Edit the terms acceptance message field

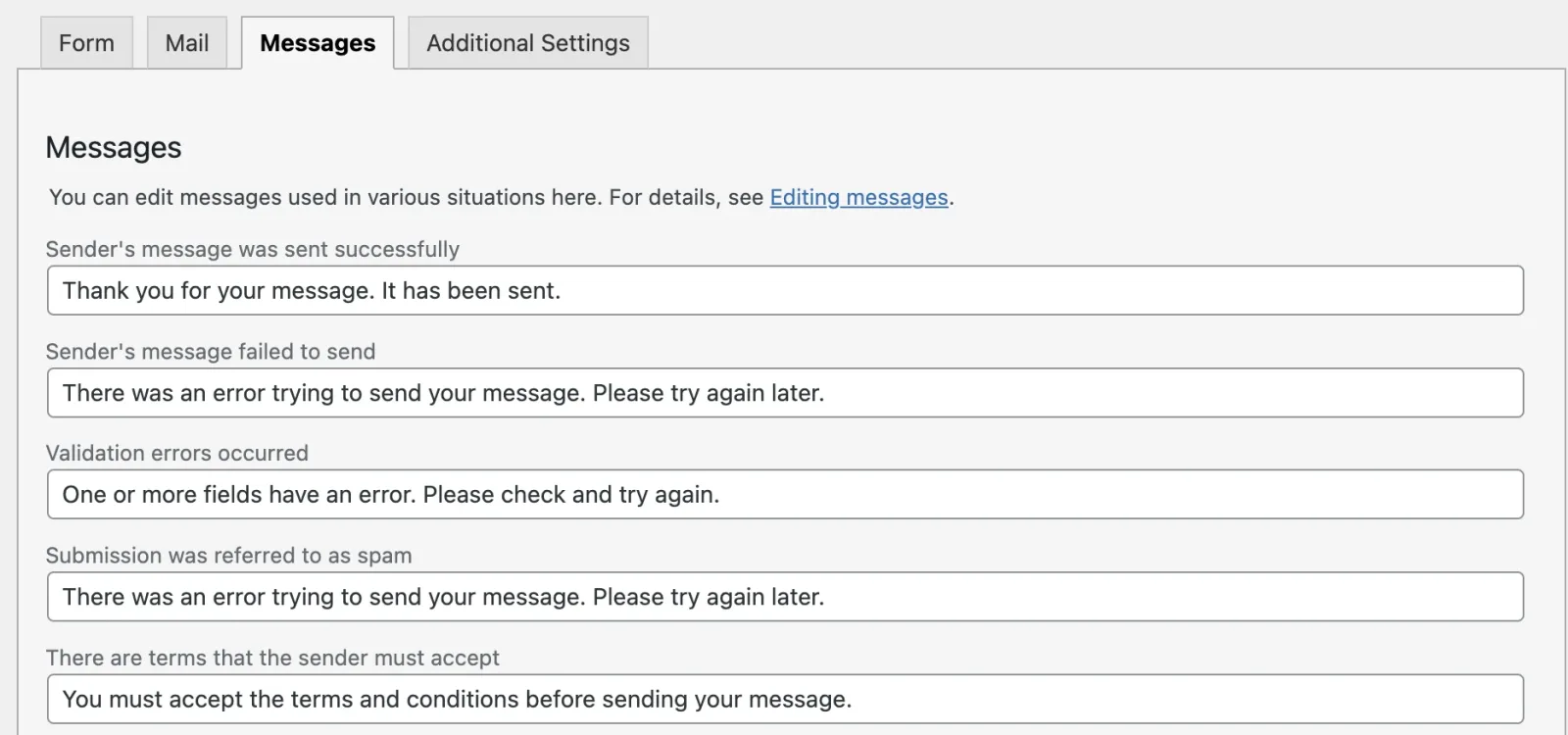click(785, 699)
